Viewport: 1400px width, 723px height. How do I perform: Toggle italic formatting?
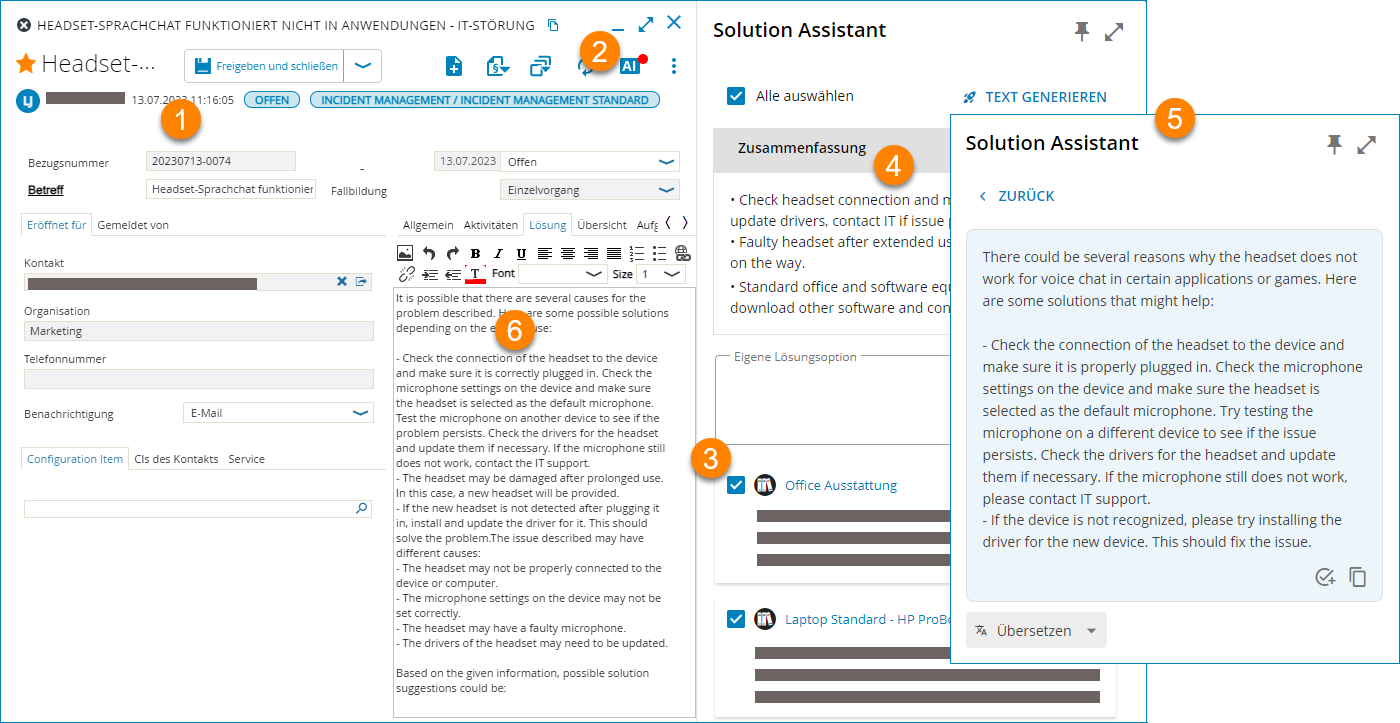click(498, 253)
